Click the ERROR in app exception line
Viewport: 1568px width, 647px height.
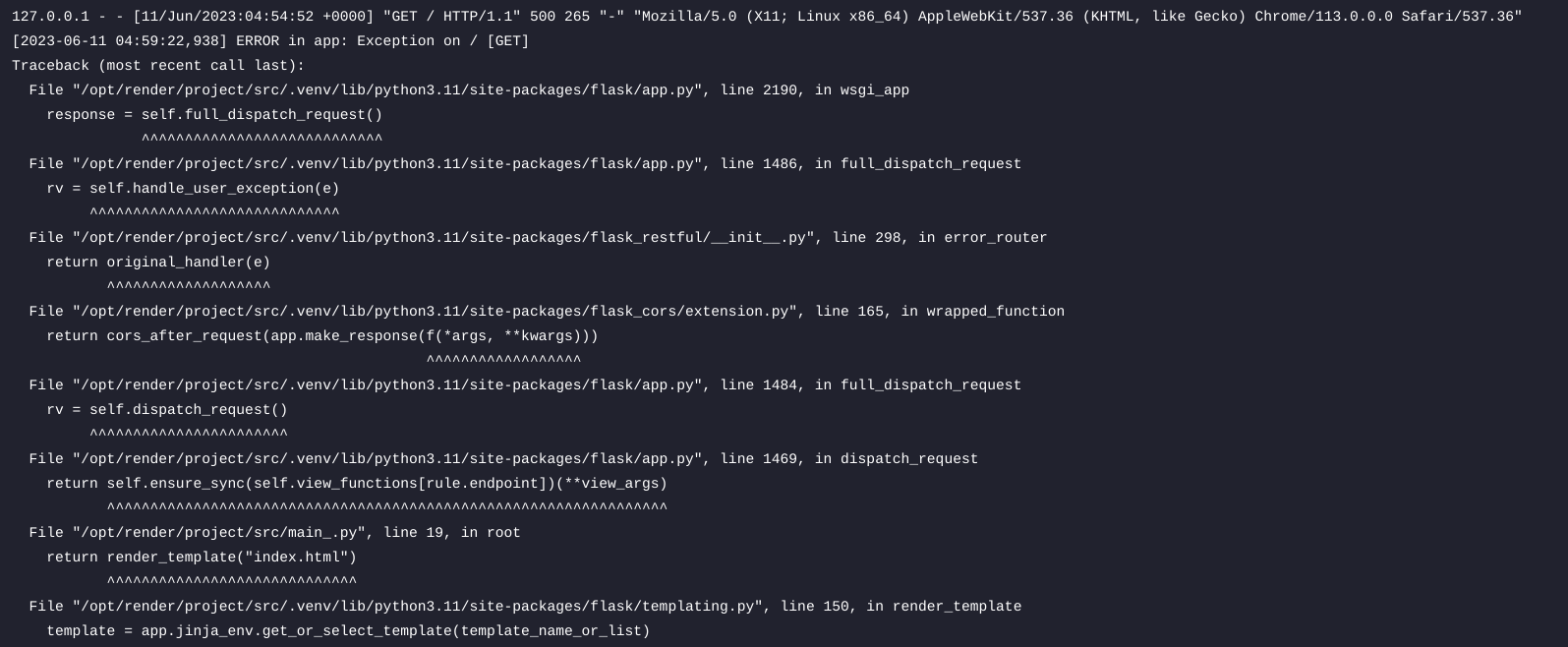(270, 41)
